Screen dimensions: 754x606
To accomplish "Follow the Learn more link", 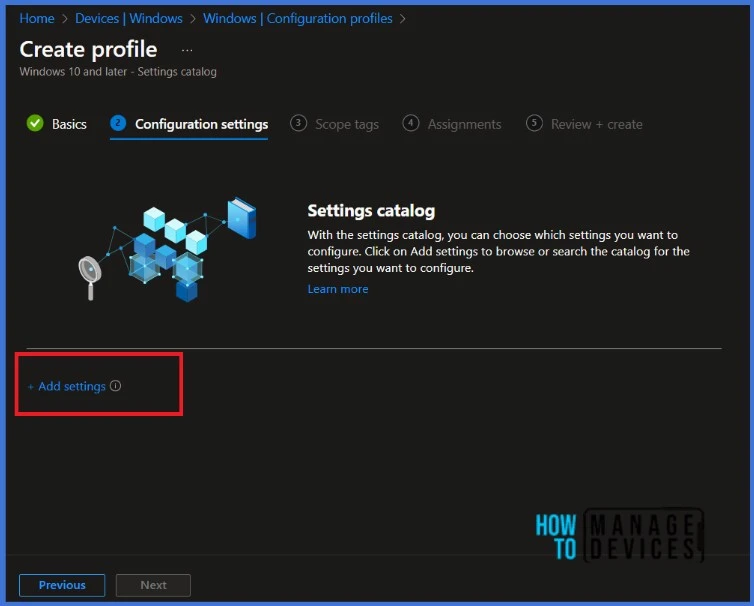I will pos(338,289).
